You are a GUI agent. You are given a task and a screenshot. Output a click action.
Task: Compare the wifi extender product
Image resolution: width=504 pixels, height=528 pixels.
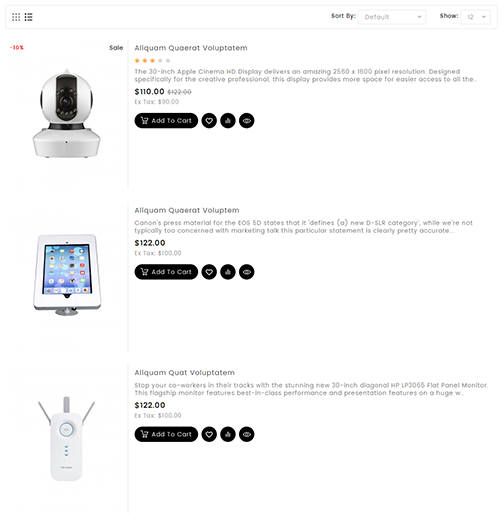point(228,434)
